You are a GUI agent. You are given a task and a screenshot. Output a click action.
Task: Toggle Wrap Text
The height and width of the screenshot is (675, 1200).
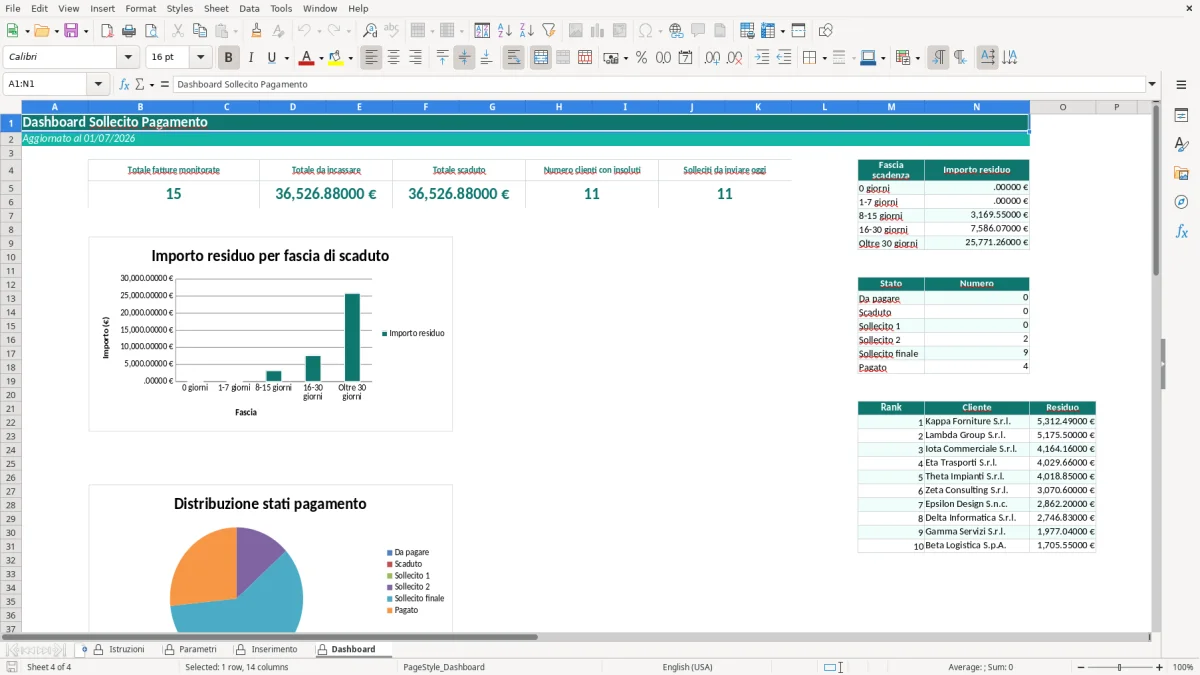(x=514, y=58)
